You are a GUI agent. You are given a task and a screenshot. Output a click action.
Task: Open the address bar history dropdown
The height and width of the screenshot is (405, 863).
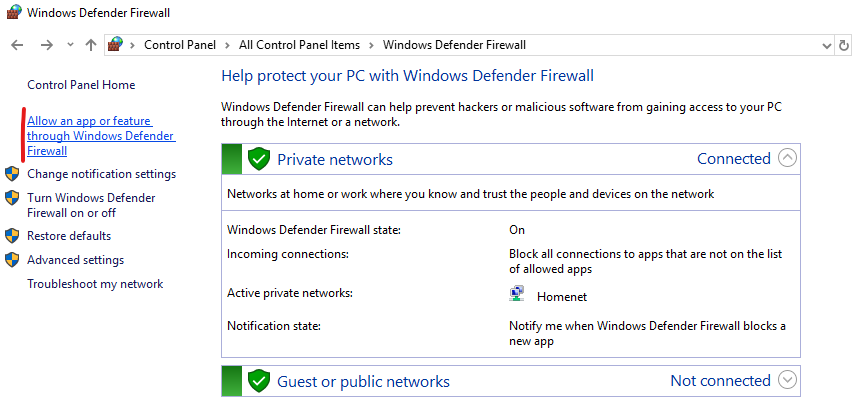(x=826, y=45)
